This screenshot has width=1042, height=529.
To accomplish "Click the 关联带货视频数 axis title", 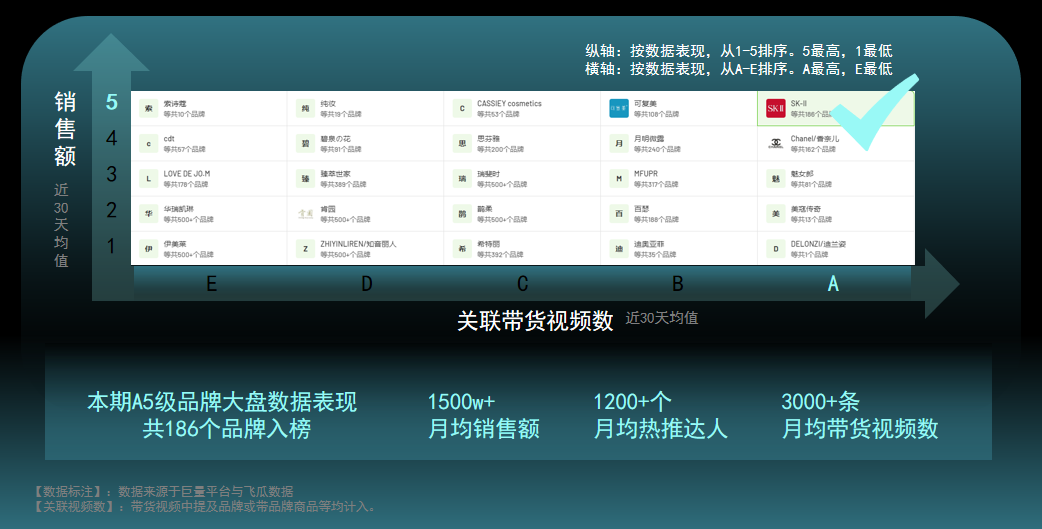I will pos(535,320).
